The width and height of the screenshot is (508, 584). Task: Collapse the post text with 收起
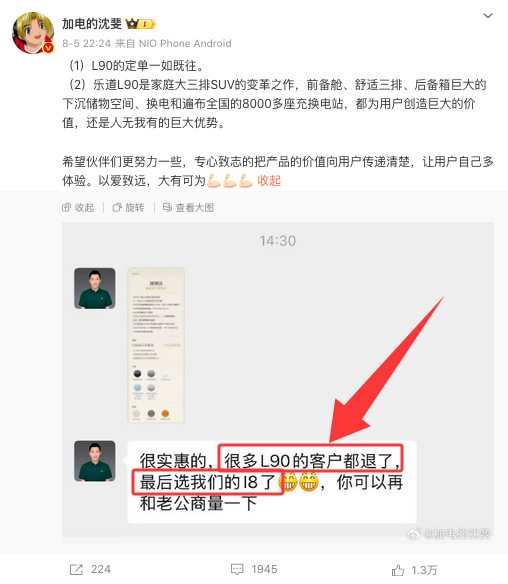point(269,181)
